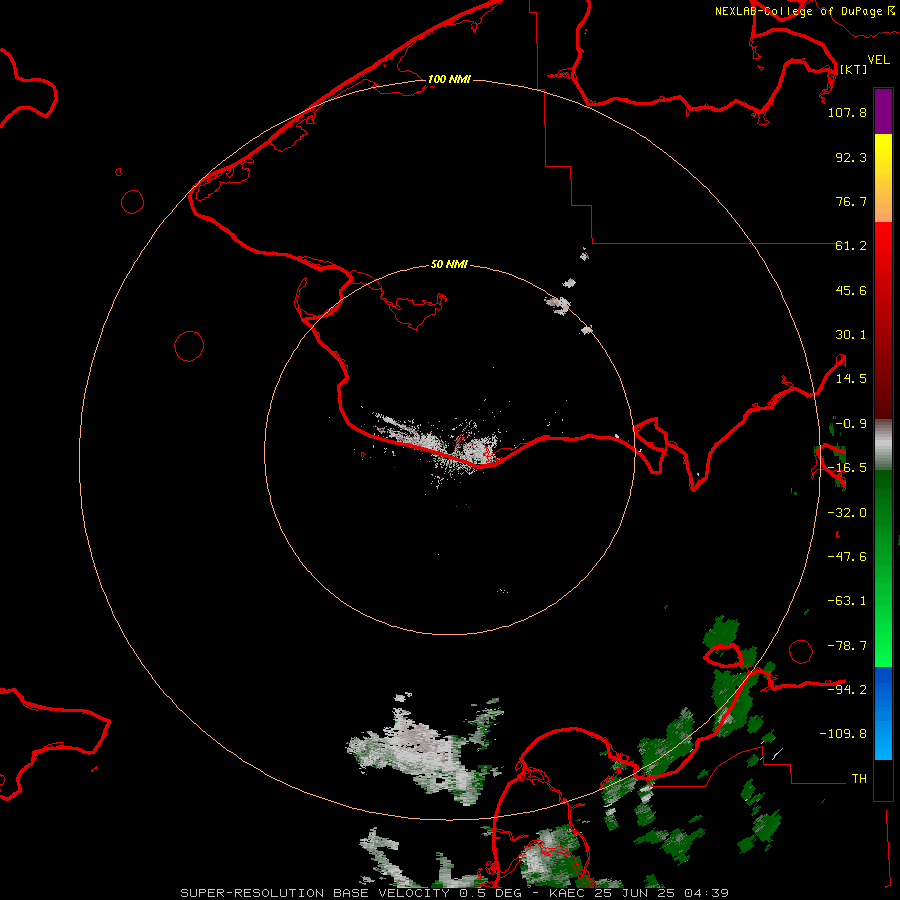Image resolution: width=900 pixels, height=900 pixels.
Task: Click the purple top segment of velocity scale
Action: [x=883, y=111]
